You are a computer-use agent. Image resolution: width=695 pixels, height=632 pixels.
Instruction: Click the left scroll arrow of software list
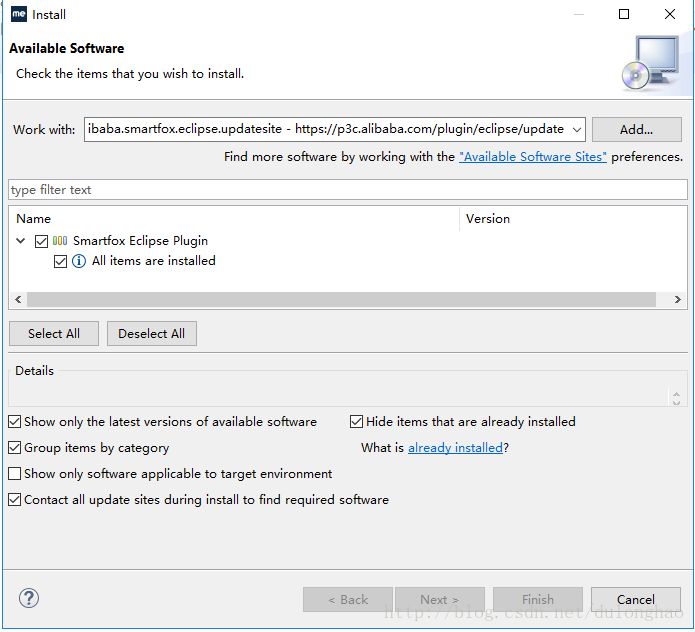point(18,299)
